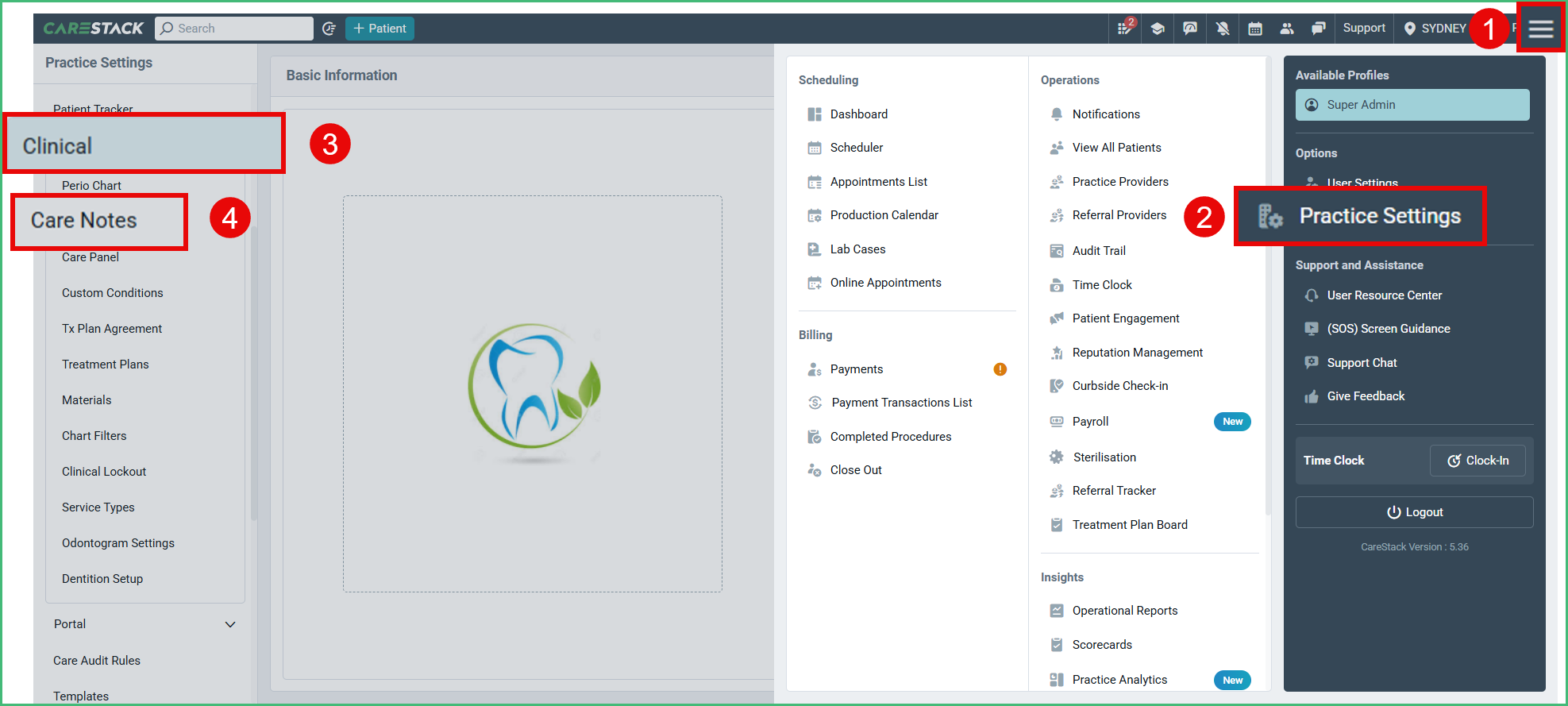Click the Practice Settings building-gear icon

click(x=1270, y=216)
